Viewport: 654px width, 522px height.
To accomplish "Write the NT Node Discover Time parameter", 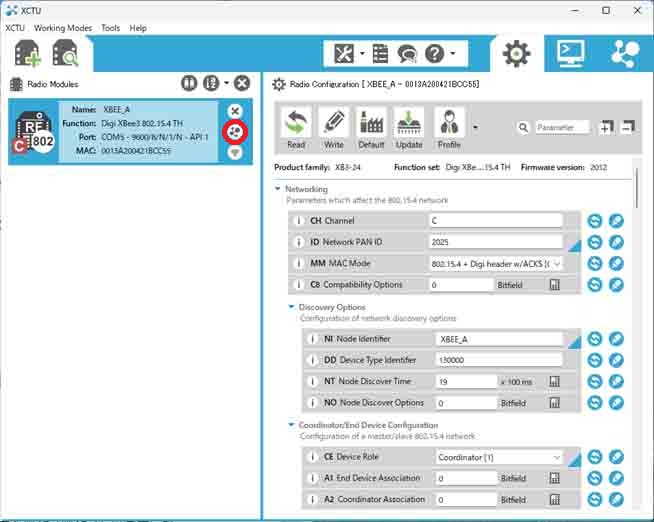I will tap(616, 381).
